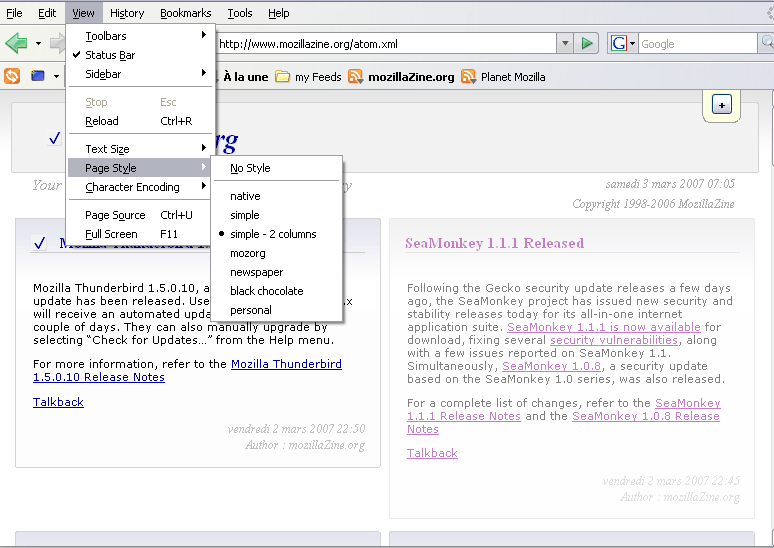Toggle the checkmark beside Mozilla Thunderbird entry
The height and width of the screenshot is (548, 774).
click(x=39, y=243)
